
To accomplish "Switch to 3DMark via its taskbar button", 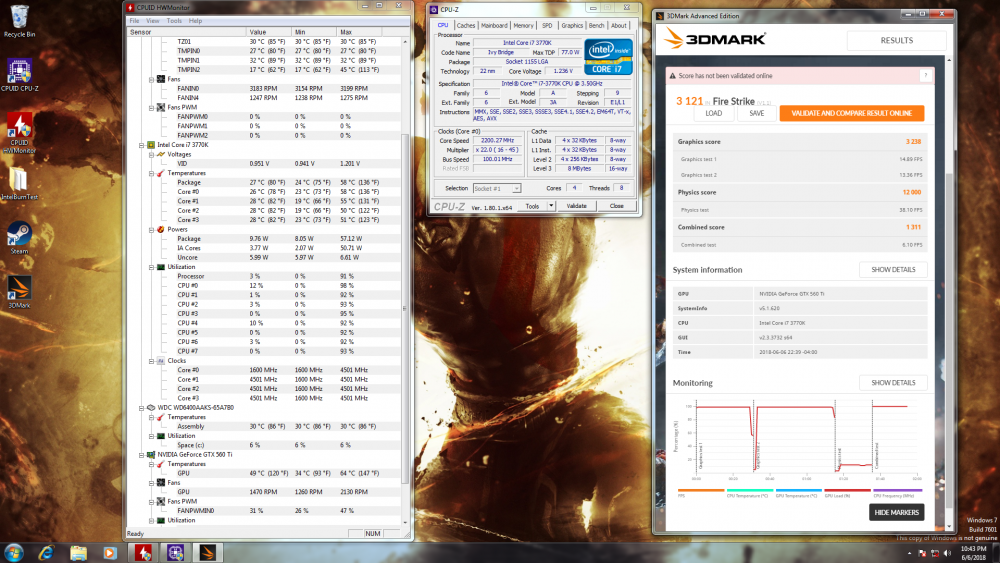I will pos(208,553).
